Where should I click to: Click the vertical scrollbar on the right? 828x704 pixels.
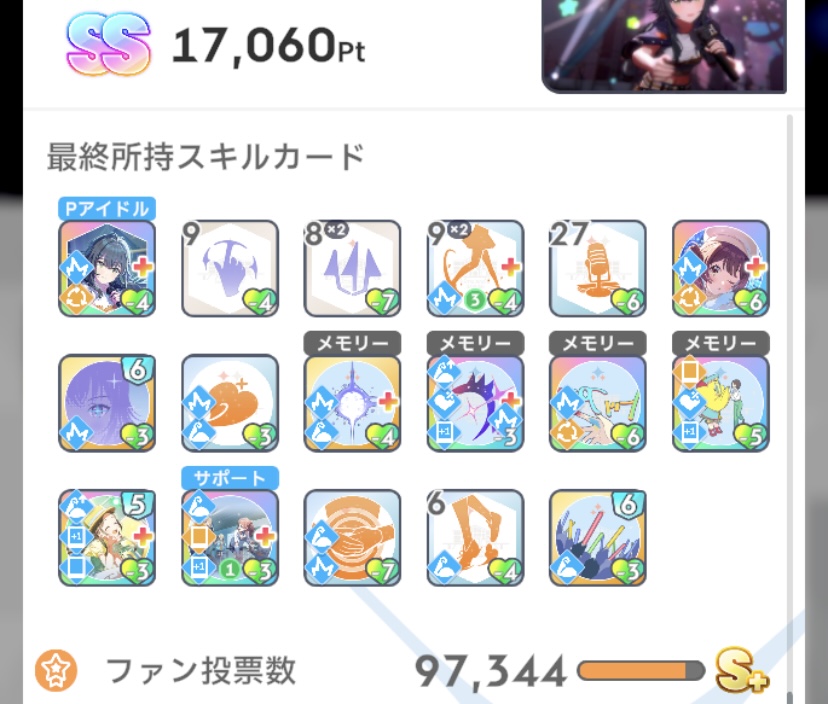coord(790,407)
